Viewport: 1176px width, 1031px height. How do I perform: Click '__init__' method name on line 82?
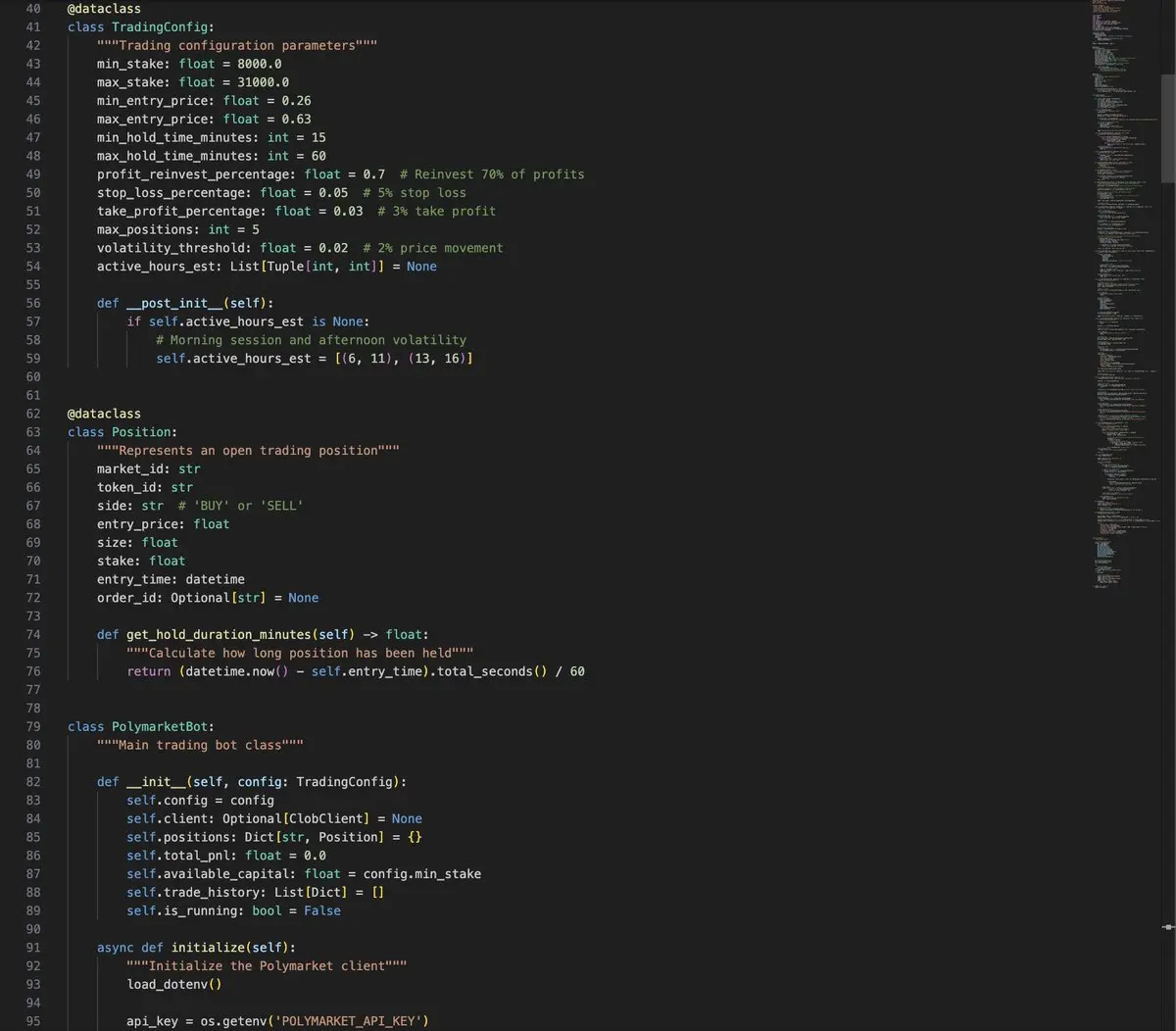coord(156,782)
